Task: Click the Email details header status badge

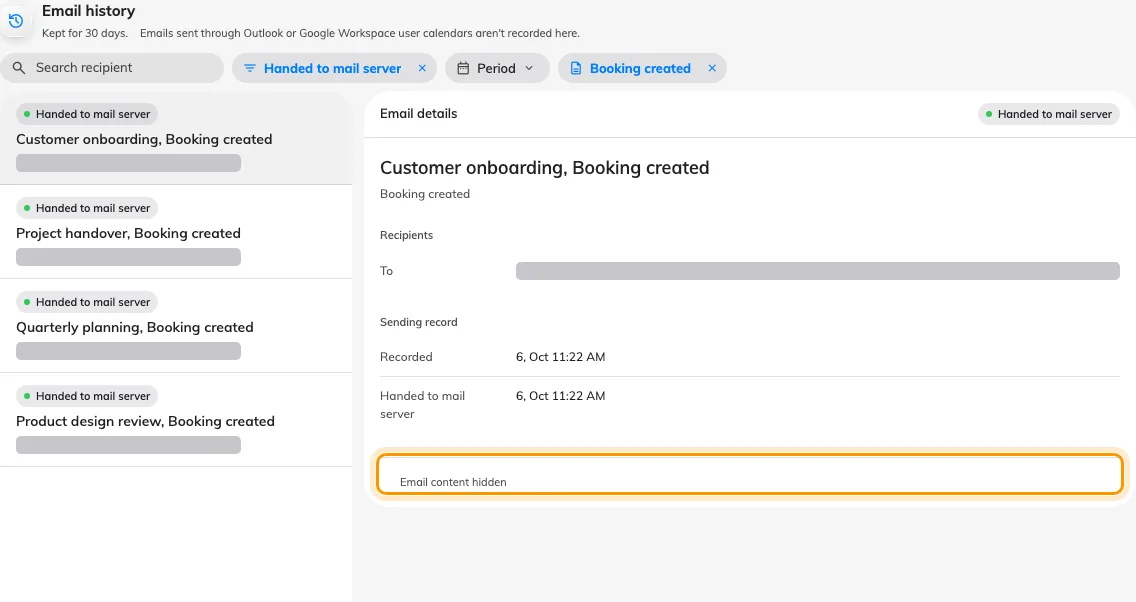Action: (x=1048, y=114)
